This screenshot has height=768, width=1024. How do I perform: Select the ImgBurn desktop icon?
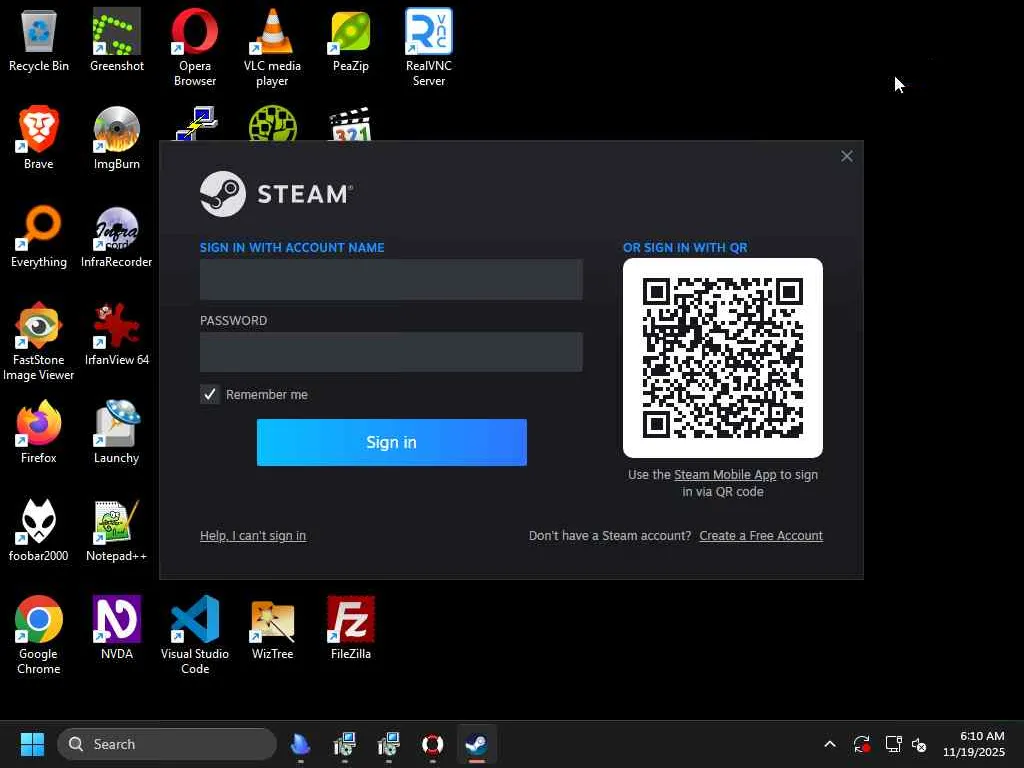[x=116, y=138]
